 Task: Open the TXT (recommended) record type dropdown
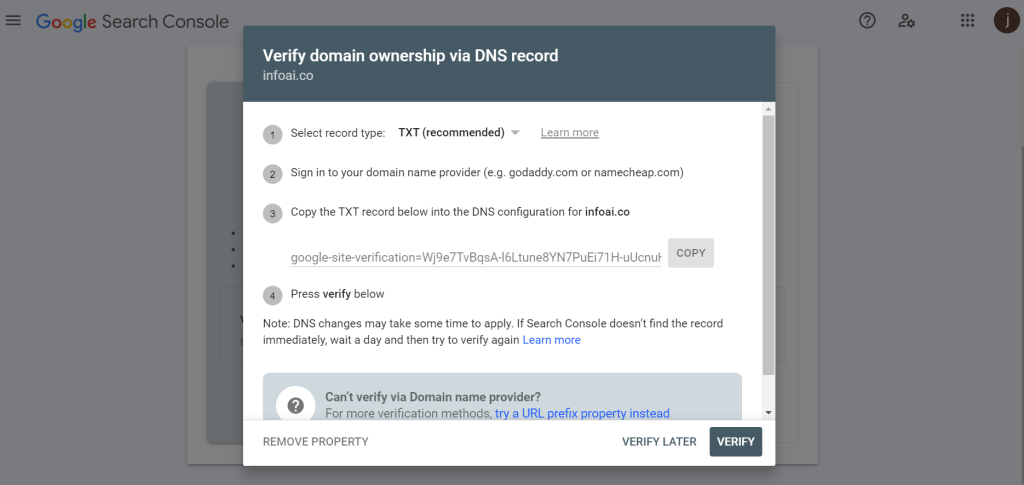[x=458, y=133]
